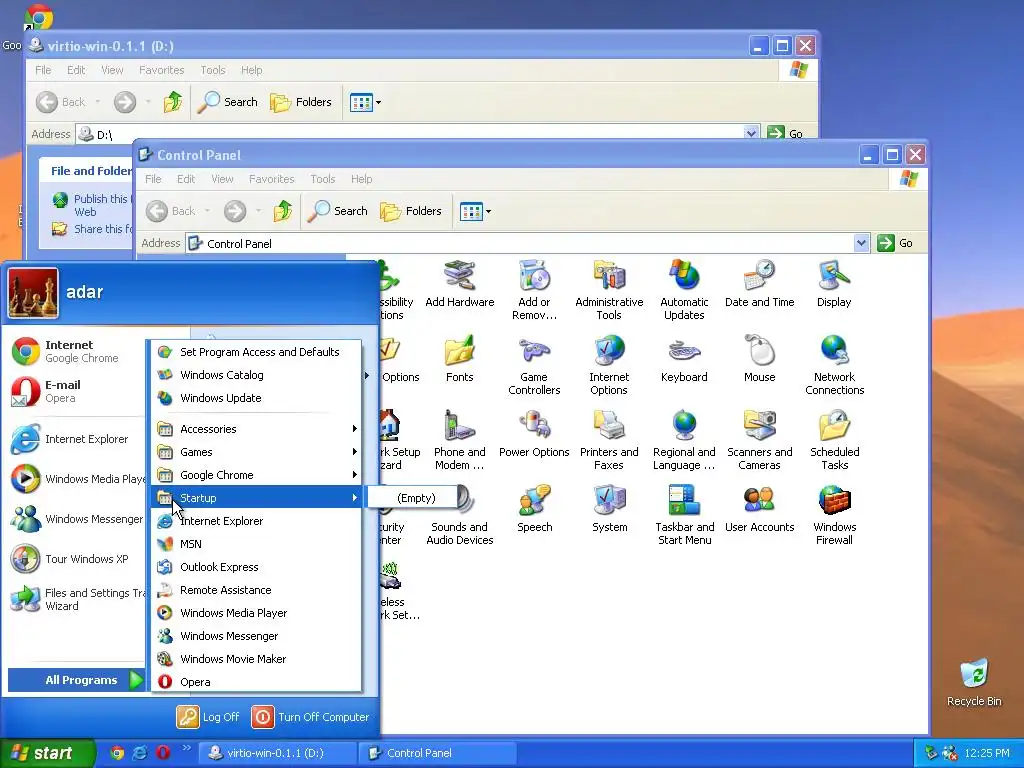This screenshot has width=1024, height=768.
Task: Open Regional and Language options icon
Action: 684,440
